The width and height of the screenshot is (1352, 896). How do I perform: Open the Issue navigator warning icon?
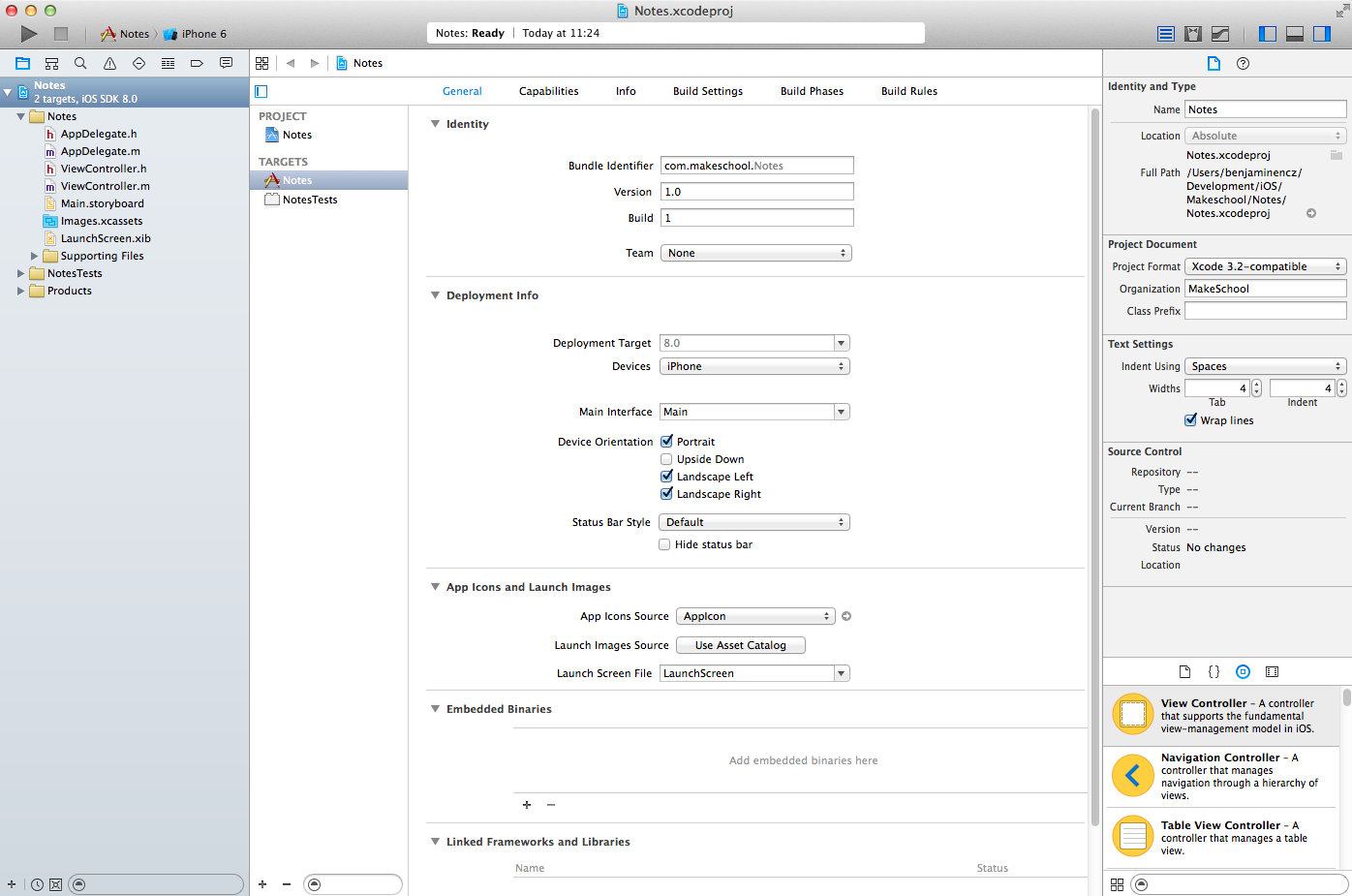(109, 63)
